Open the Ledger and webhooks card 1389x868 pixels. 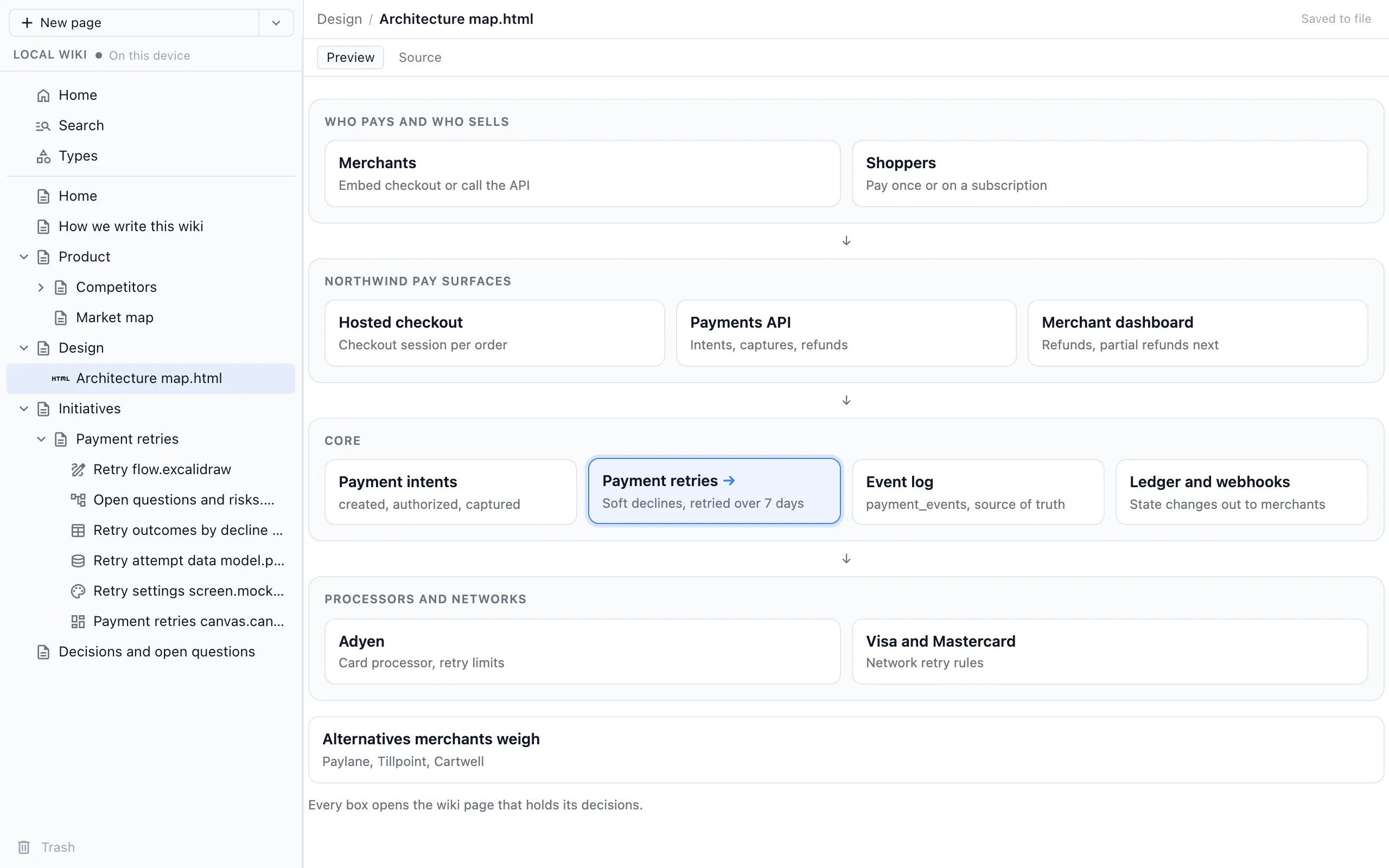(x=1241, y=492)
